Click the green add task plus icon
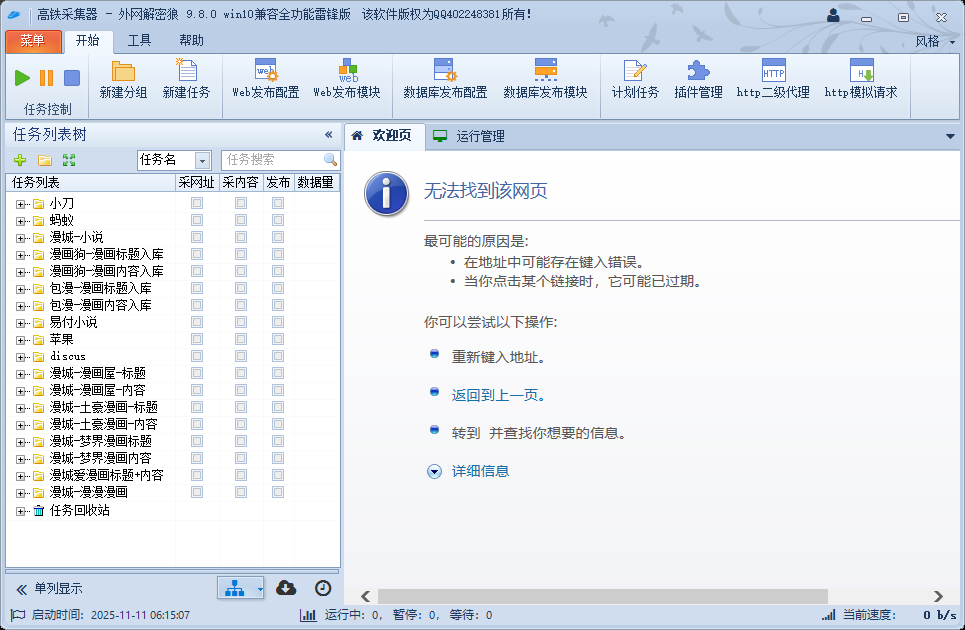Image resolution: width=965 pixels, height=630 pixels. point(19,160)
